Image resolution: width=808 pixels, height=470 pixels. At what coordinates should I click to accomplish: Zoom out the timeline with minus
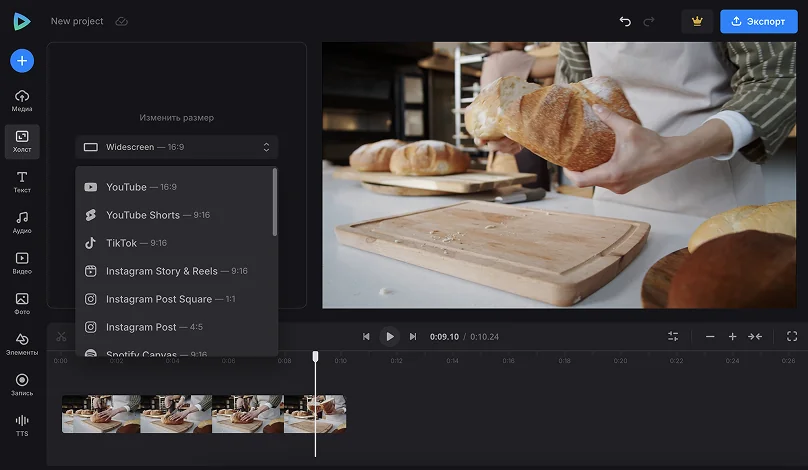[x=710, y=337]
